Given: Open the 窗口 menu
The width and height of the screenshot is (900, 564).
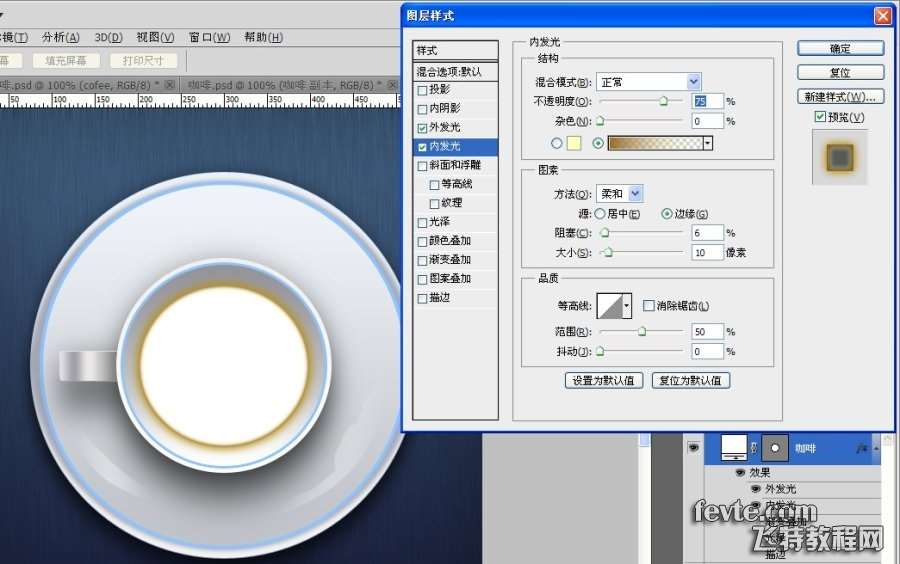Looking at the screenshot, I should 210,37.
